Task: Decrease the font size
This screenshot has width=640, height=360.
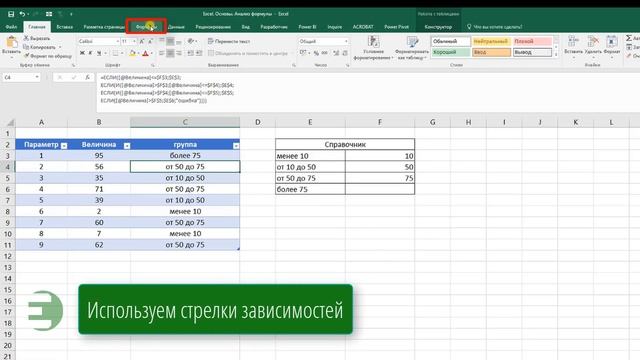Action: [x=150, y=41]
